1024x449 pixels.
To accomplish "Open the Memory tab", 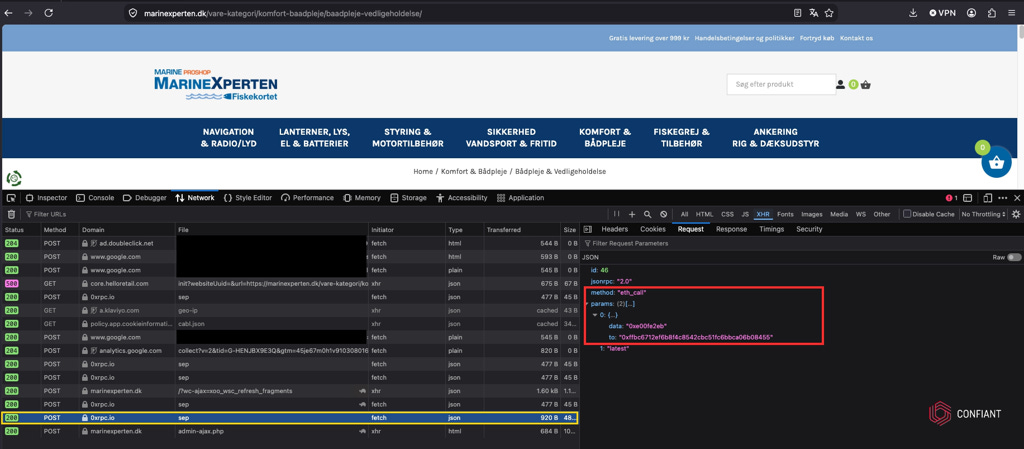I will coord(362,198).
